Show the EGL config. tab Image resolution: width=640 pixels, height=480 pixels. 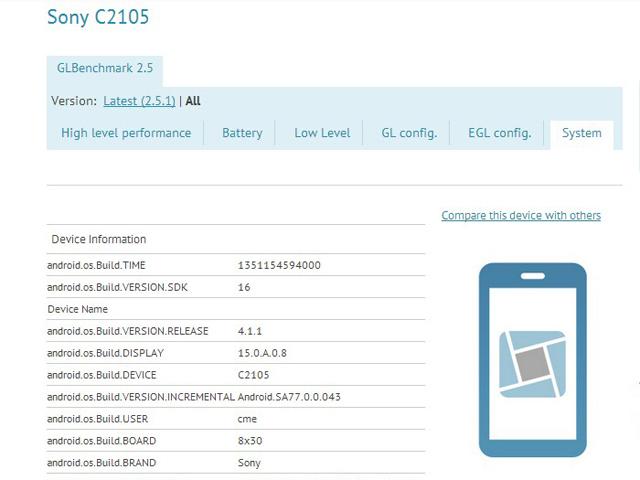(x=499, y=133)
